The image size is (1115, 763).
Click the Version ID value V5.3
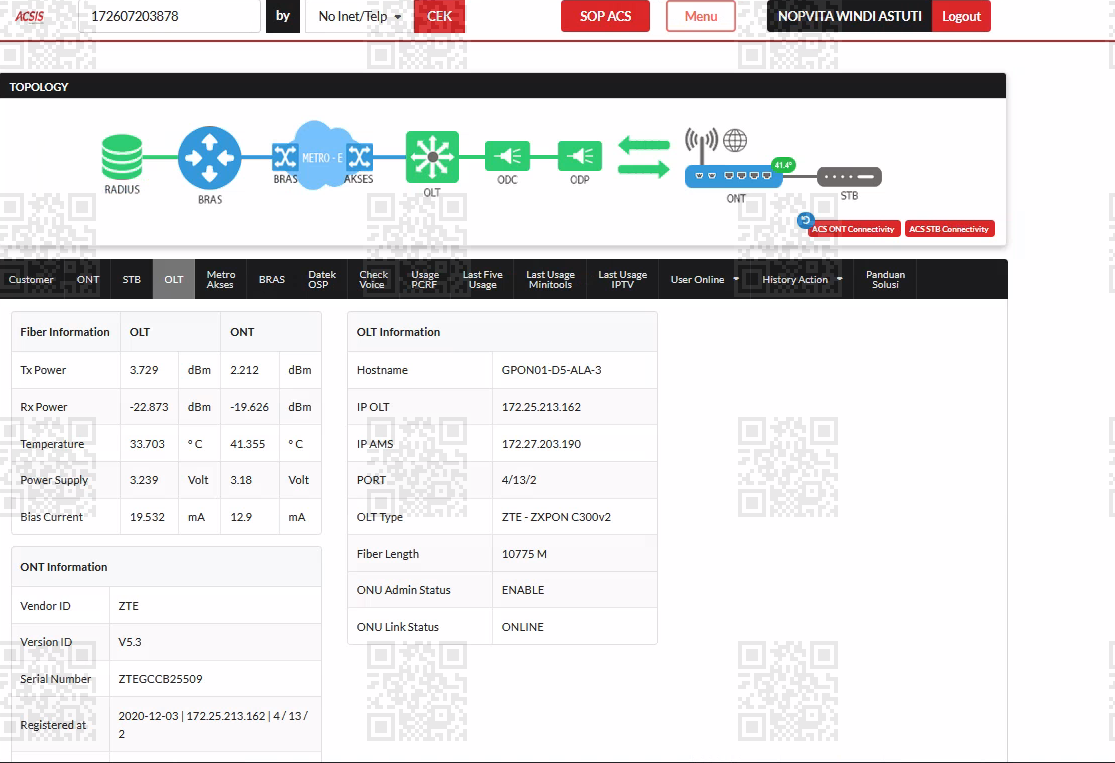[130, 642]
